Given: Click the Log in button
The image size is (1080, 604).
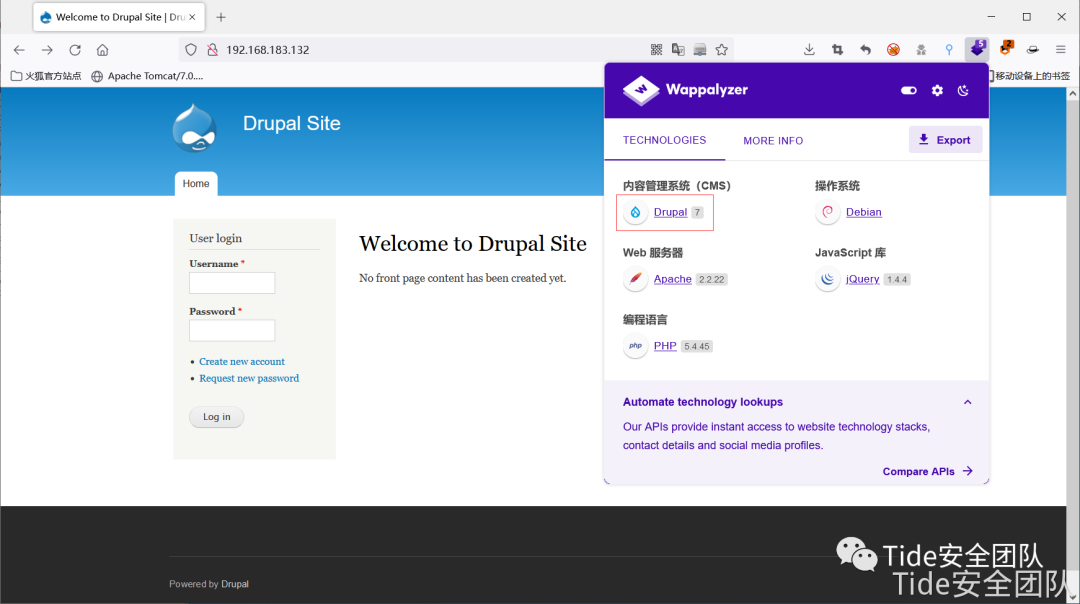Looking at the screenshot, I should pyautogui.click(x=216, y=417).
